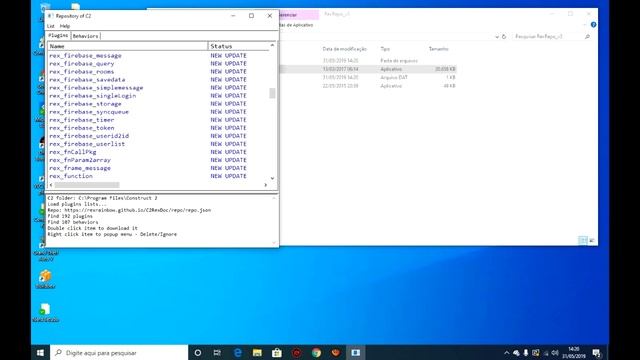Select rex_firebase_timer plugin row
Image resolution: width=640 pixels, height=360 pixels.
(x=158, y=120)
